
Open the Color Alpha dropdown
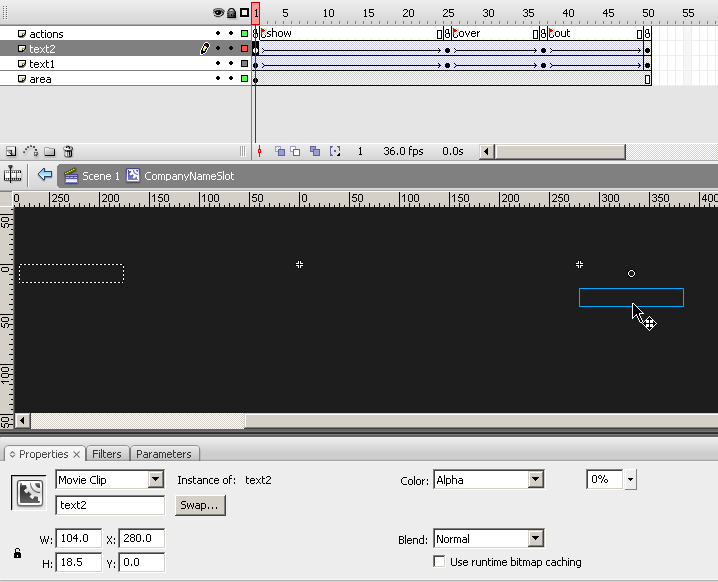click(536, 480)
